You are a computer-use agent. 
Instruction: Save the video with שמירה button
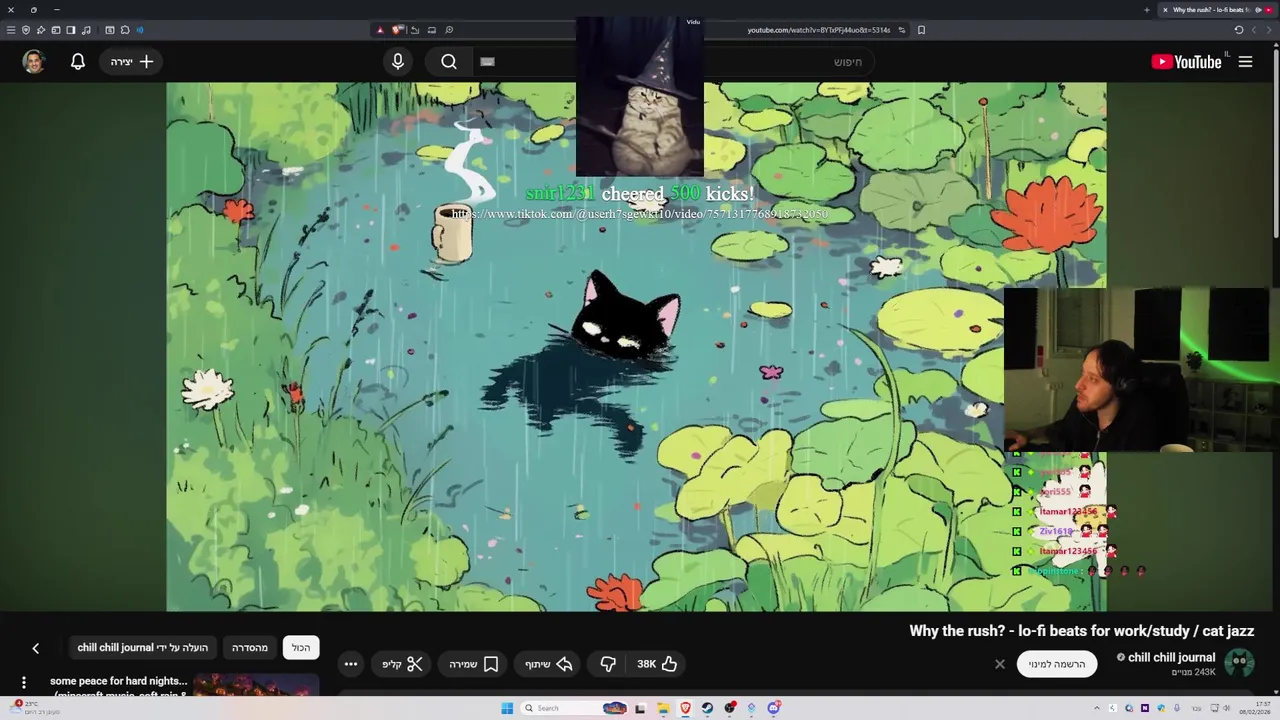[474, 664]
